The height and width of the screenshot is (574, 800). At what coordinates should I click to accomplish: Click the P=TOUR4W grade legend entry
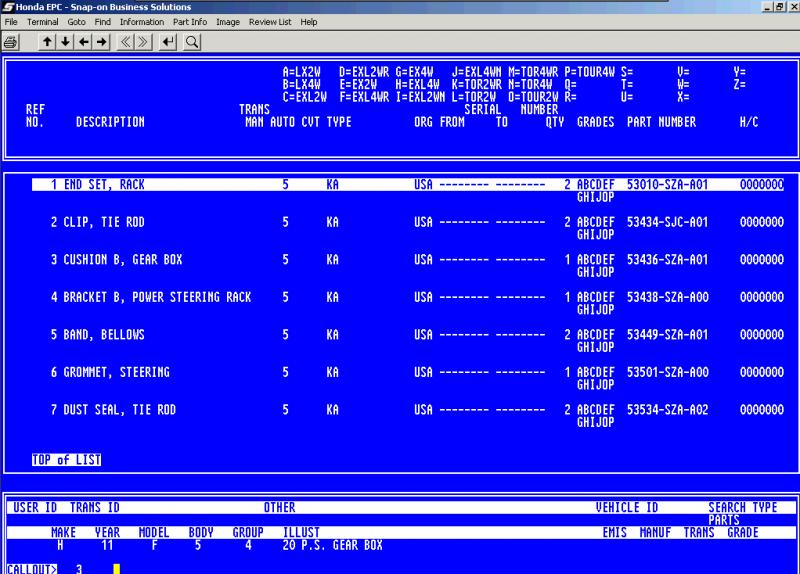(x=589, y=72)
